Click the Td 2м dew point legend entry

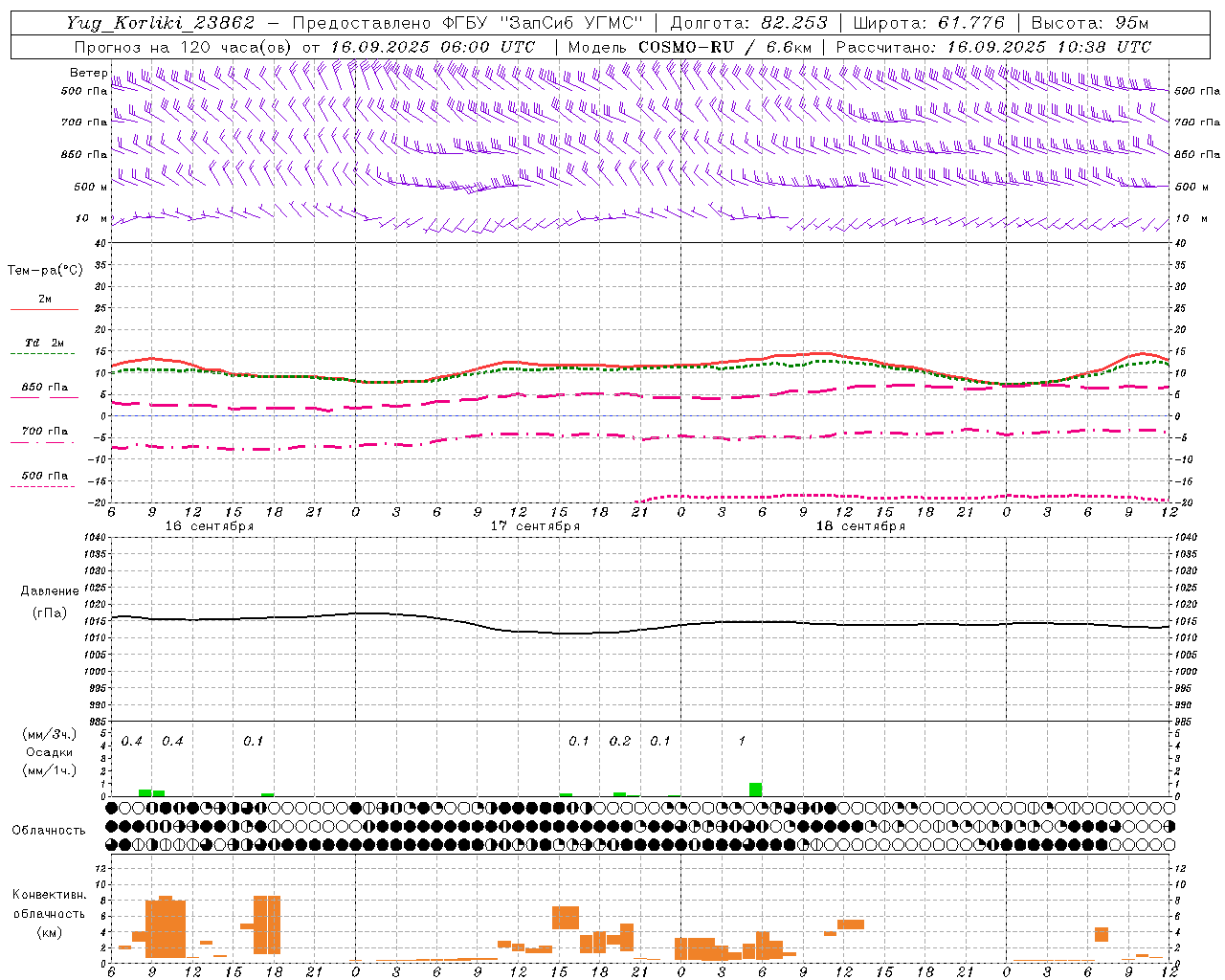point(44,343)
